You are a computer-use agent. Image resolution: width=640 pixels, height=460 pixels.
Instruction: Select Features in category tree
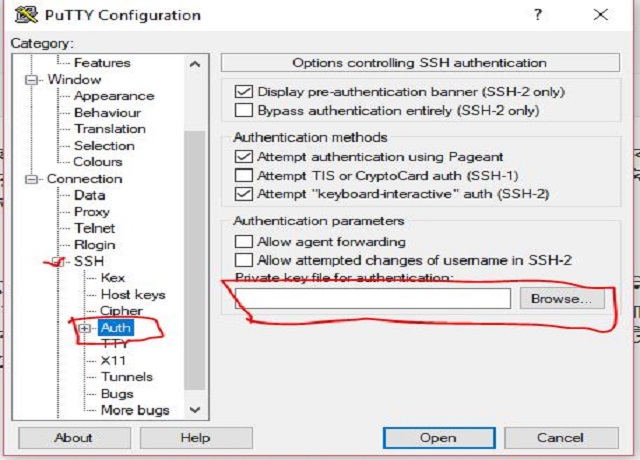pos(102,63)
